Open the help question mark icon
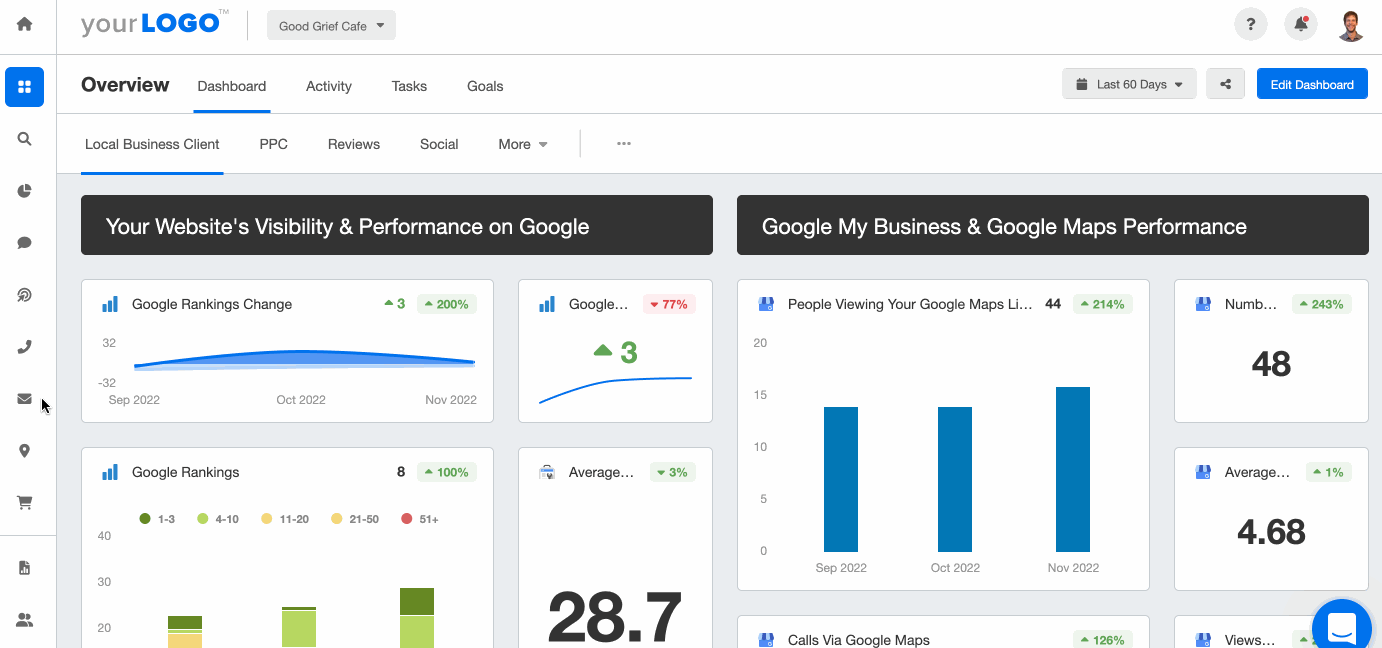This screenshot has width=1382, height=648. pos(1251,25)
